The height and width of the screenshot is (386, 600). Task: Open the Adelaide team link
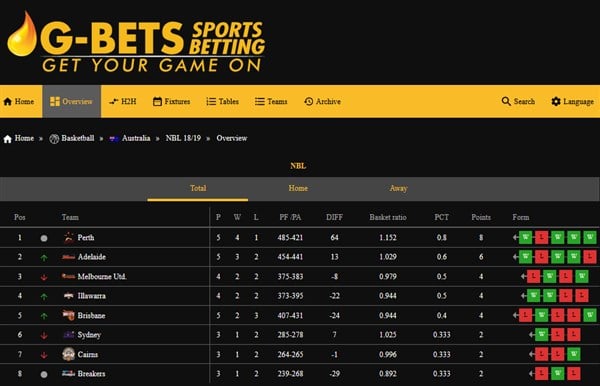pos(91,257)
